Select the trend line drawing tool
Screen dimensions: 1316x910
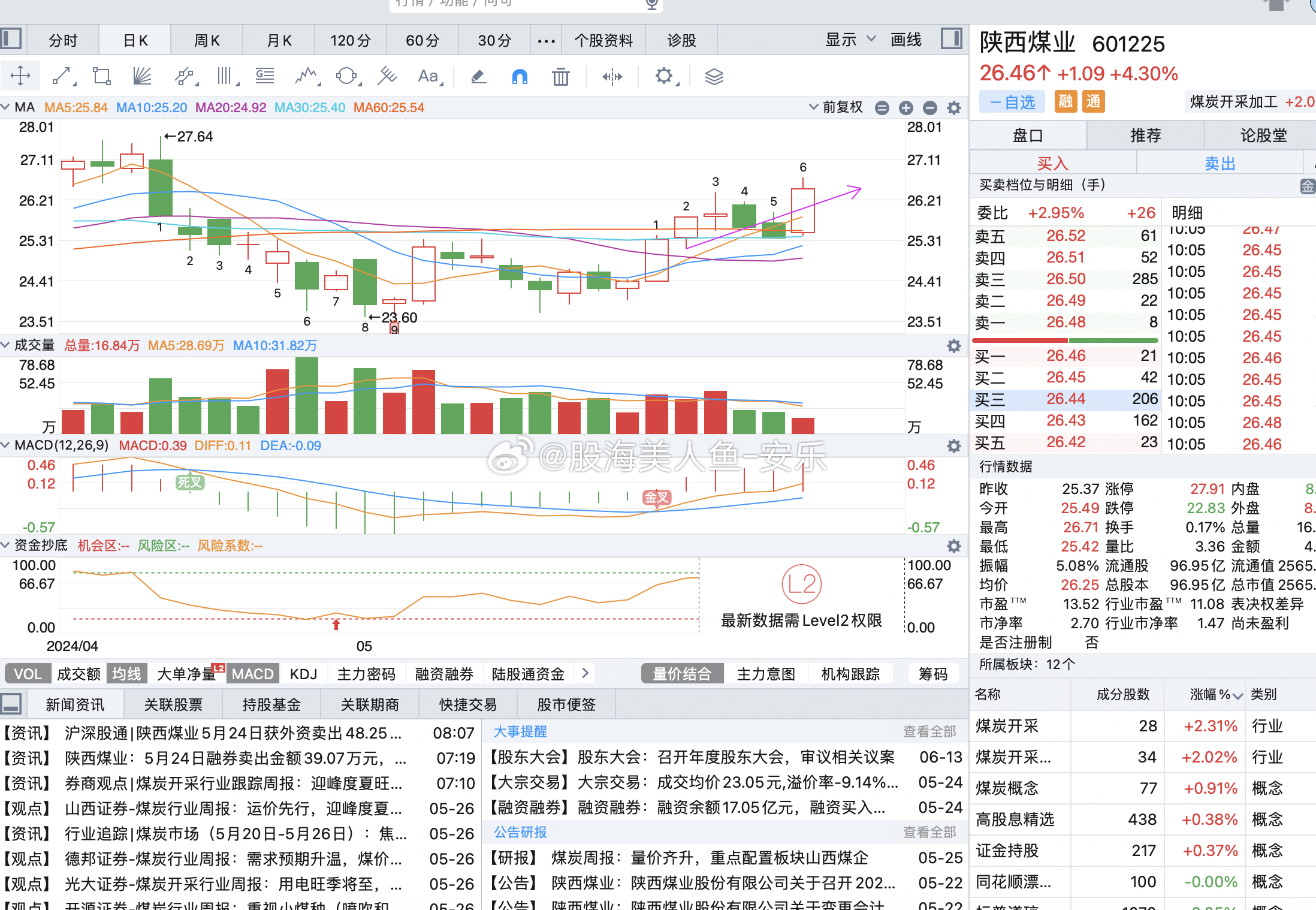tap(62, 76)
